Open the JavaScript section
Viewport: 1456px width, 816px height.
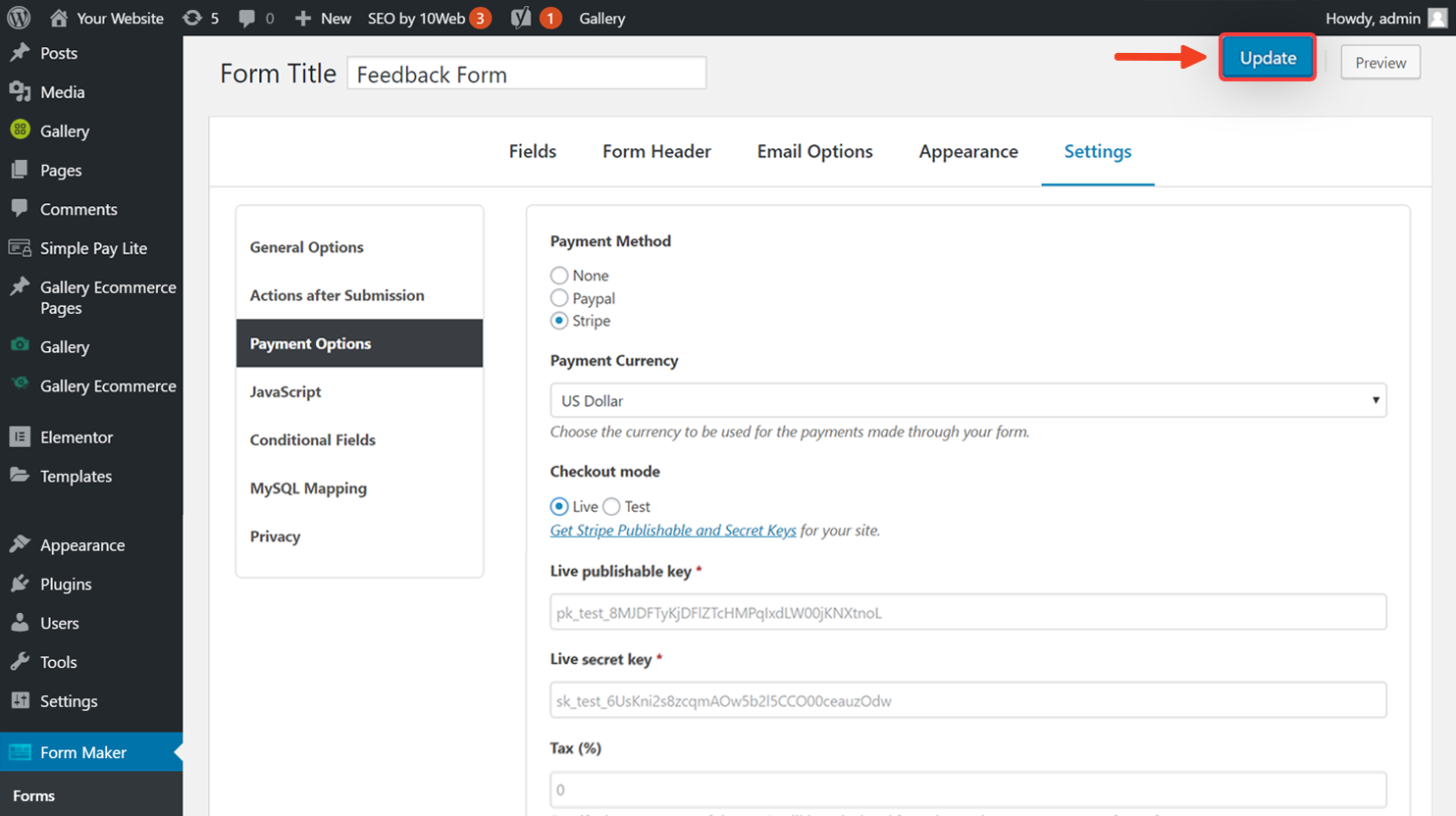click(x=359, y=391)
